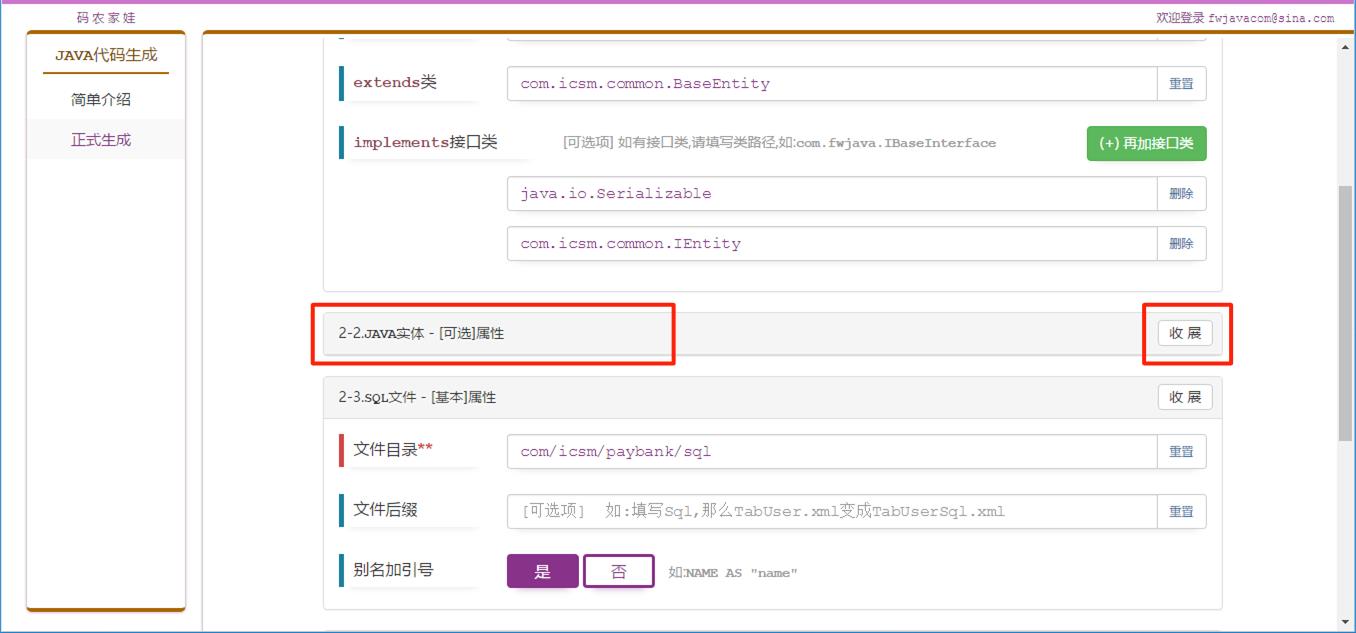The image size is (1356, 633).
Task: Click the page's vertical scrollbar thumb
Action: tap(1345, 310)
